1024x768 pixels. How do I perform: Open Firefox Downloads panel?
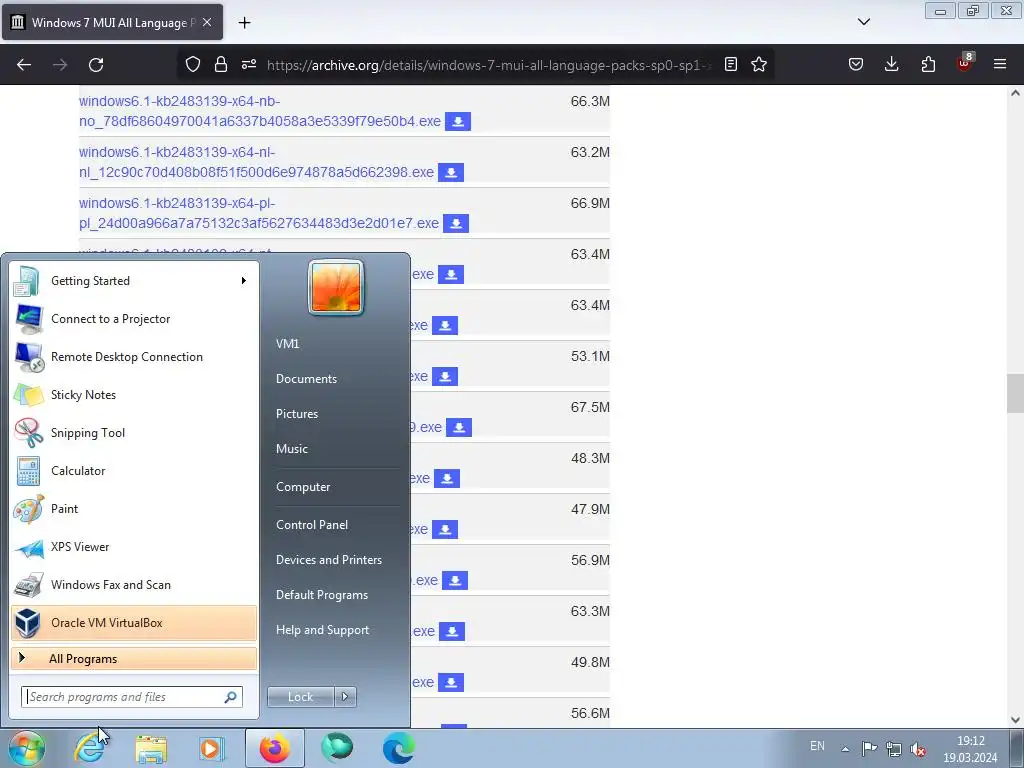[x=891, y=64]
